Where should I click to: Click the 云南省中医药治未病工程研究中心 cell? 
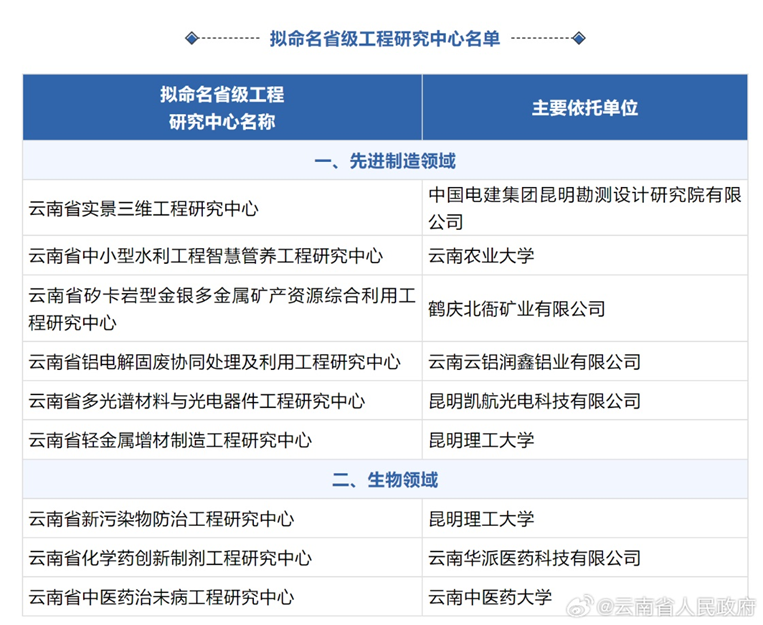pyautogui.click(x=161, y=597)
